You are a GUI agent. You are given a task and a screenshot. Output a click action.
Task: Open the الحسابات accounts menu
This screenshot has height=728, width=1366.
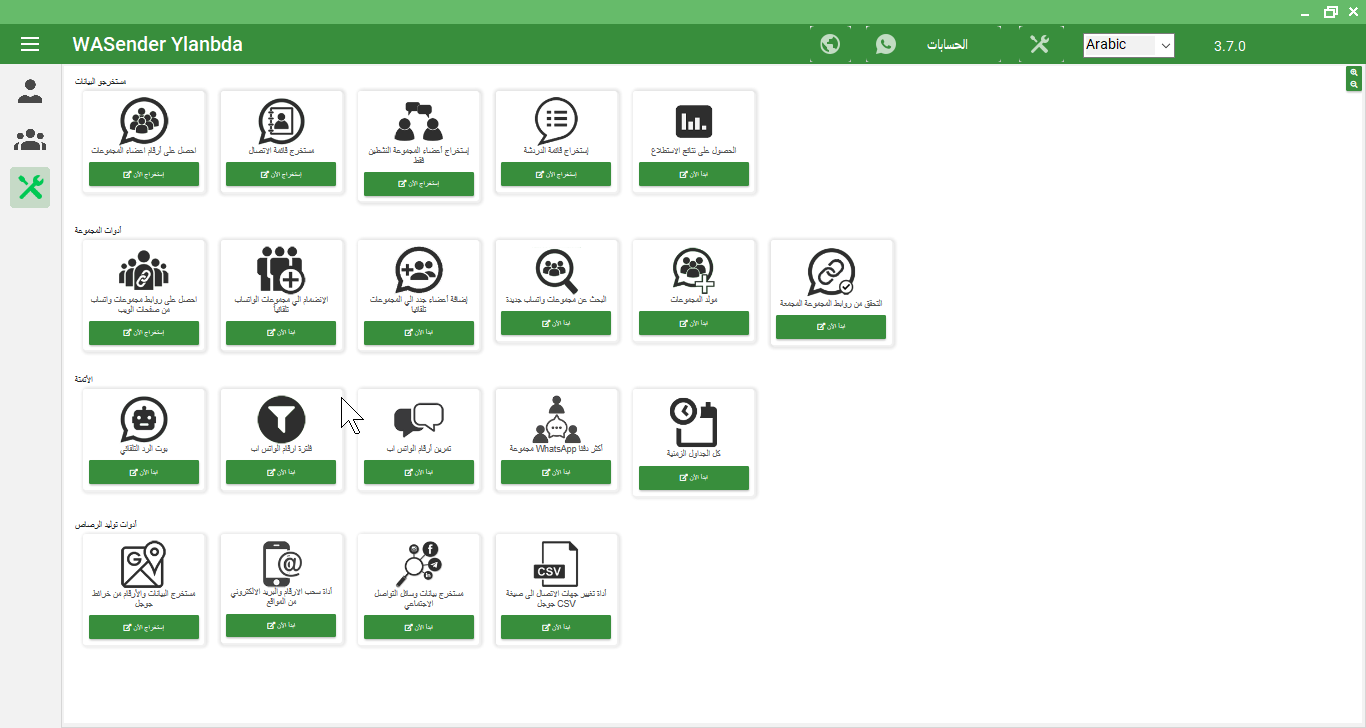(x=947, y=45)
